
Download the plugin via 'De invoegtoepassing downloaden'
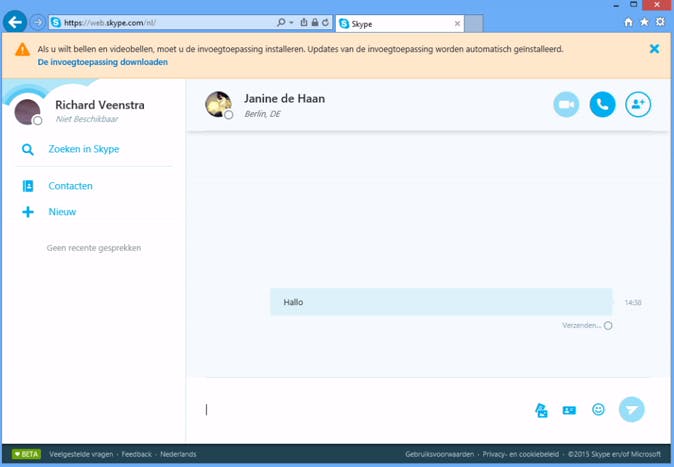(x=103, y=62)
